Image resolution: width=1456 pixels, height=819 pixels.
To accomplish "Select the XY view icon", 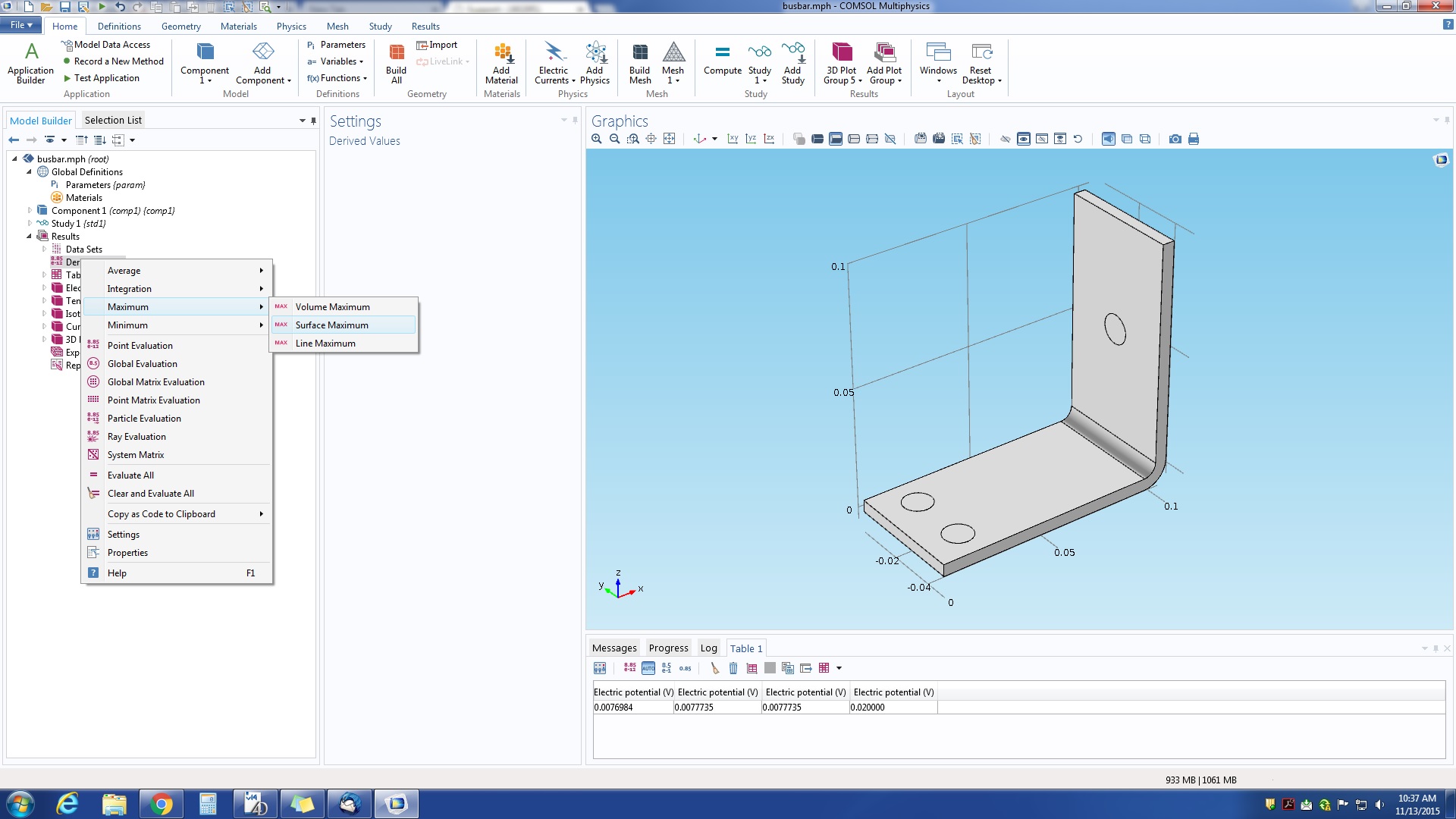I will tap(733, 139).
